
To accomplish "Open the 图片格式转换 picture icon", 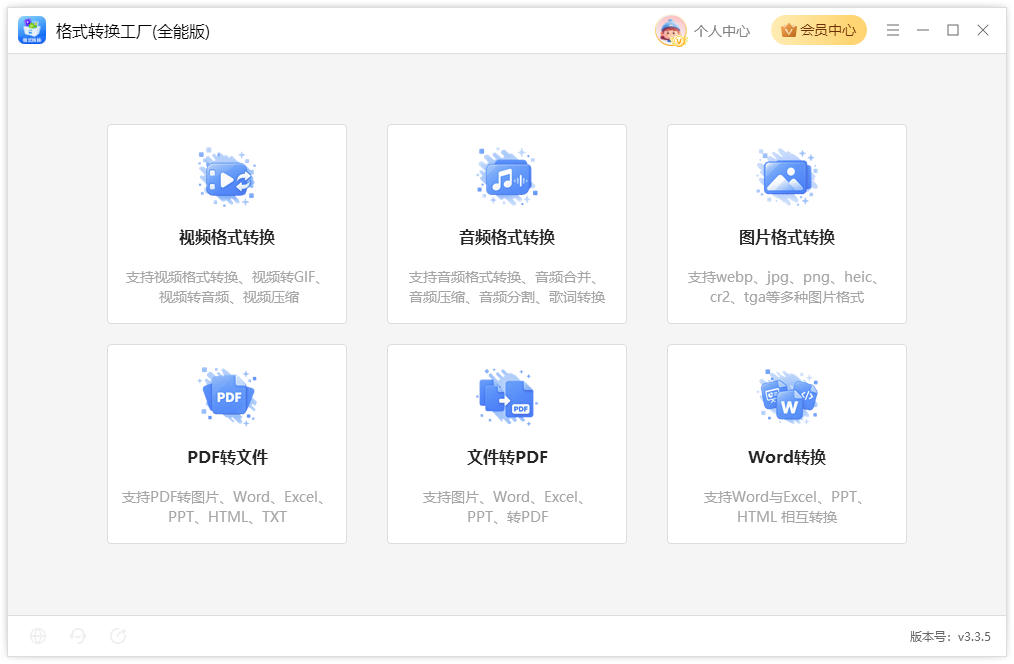I will pyautogui.click(x=787, y=177).
